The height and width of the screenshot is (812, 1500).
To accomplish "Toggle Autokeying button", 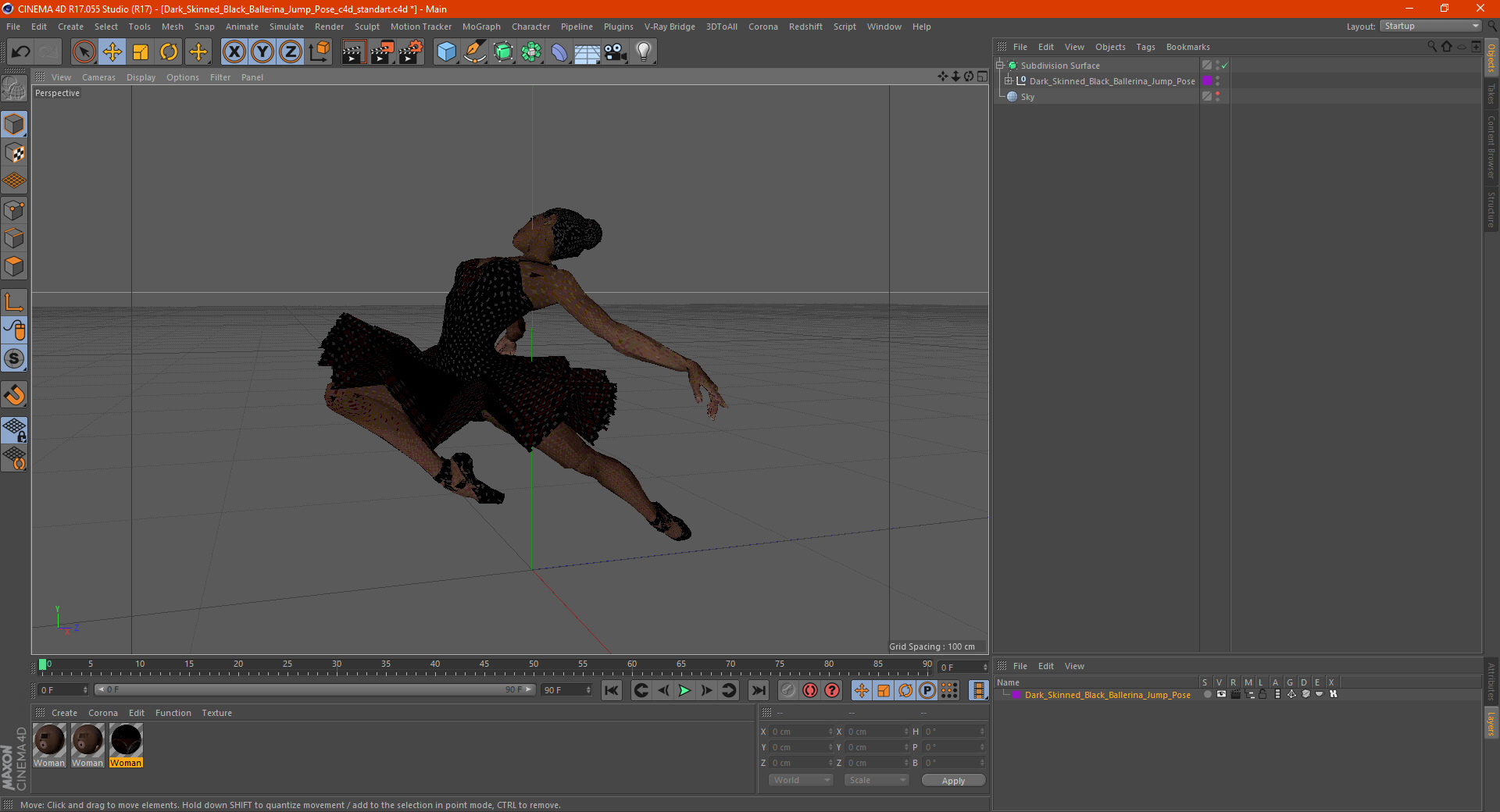I will tap(810, 690).
